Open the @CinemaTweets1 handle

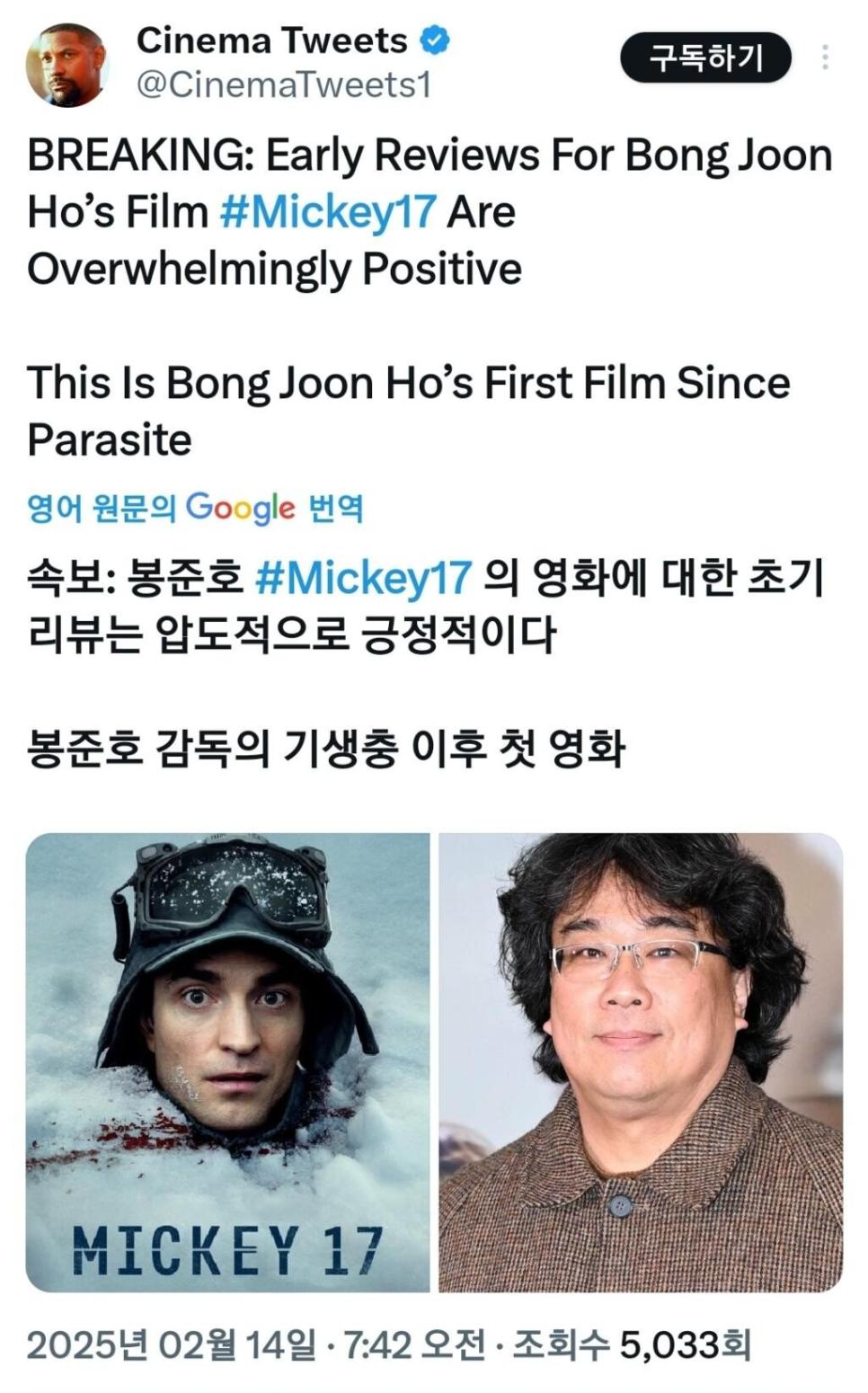coord(284,85)
